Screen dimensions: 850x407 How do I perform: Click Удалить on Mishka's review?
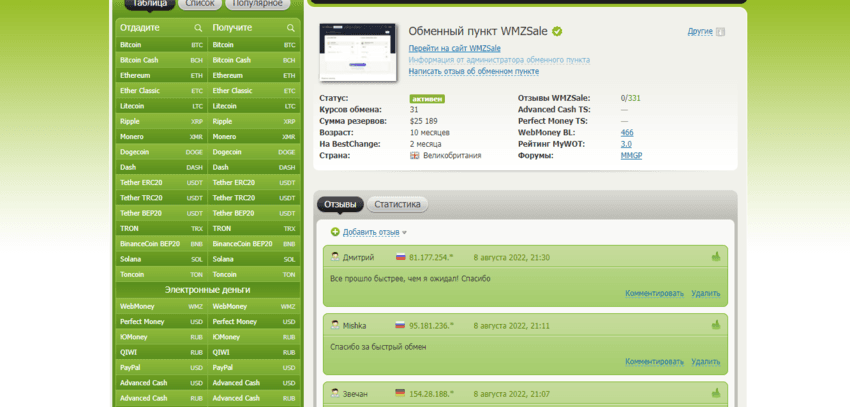(705, 361)
